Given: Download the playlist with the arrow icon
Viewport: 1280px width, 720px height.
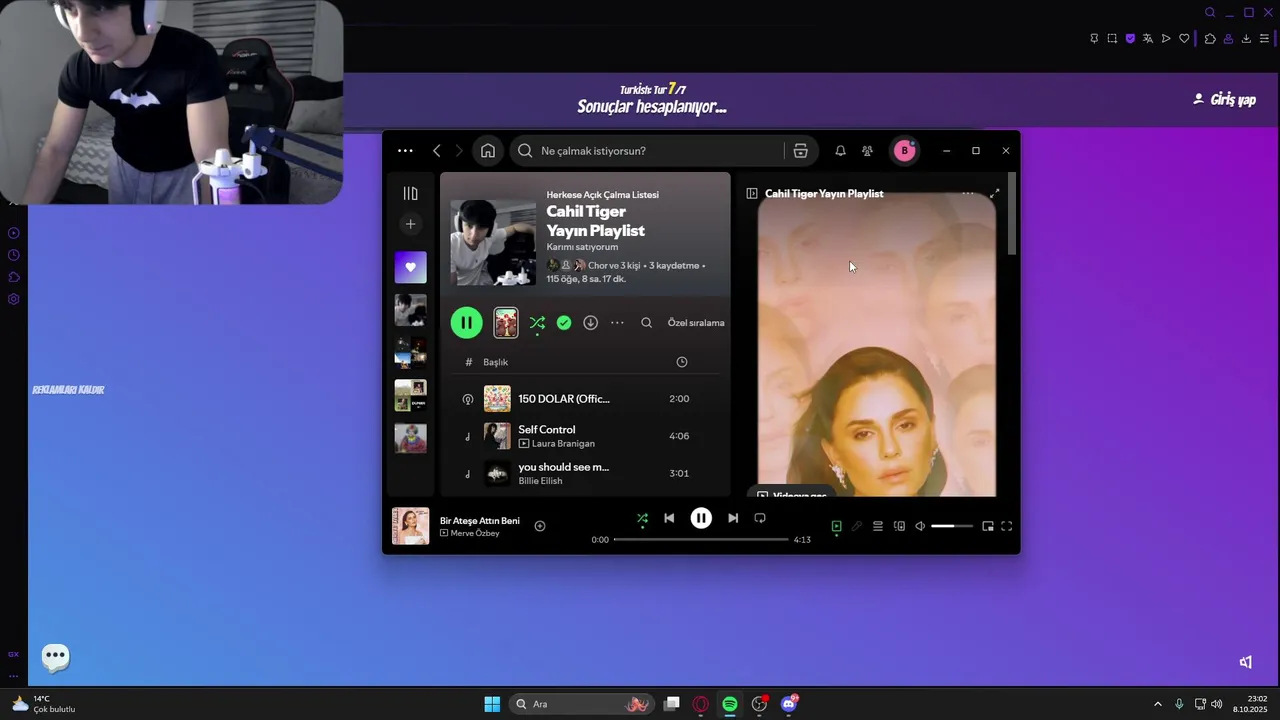Looking at the screenshot, I should pyautogui.click(x=591, y=323).
